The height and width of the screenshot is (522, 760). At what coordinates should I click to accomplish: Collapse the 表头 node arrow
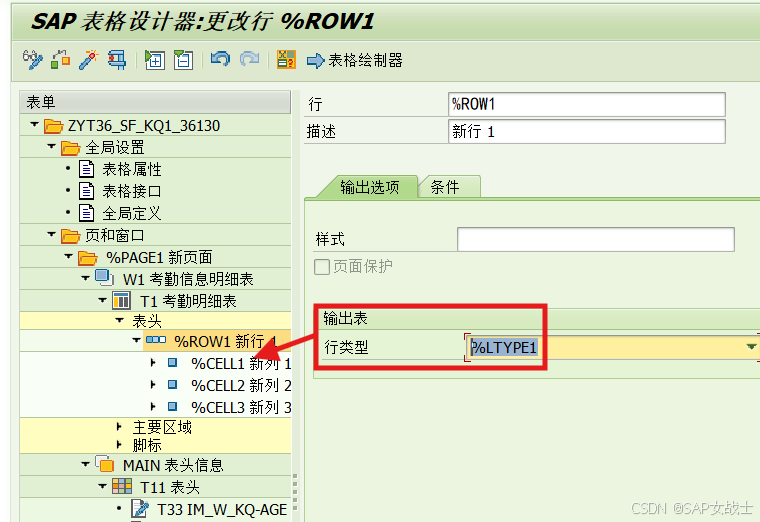119,320
